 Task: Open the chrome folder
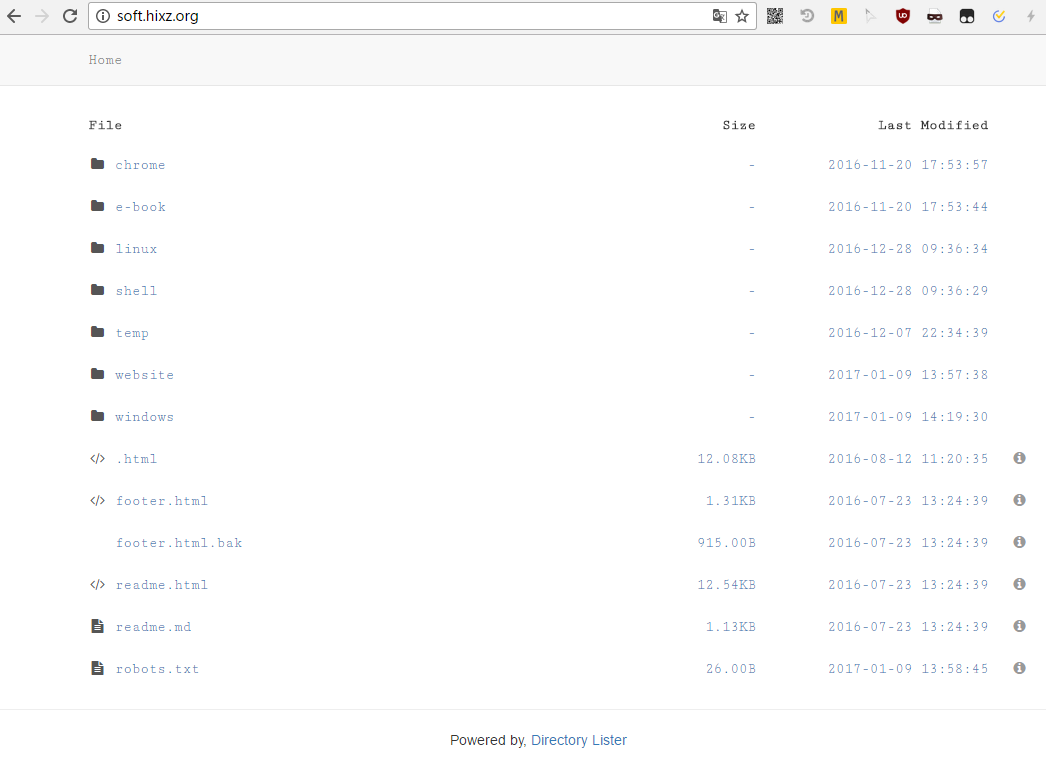click(x=140, y=164)
